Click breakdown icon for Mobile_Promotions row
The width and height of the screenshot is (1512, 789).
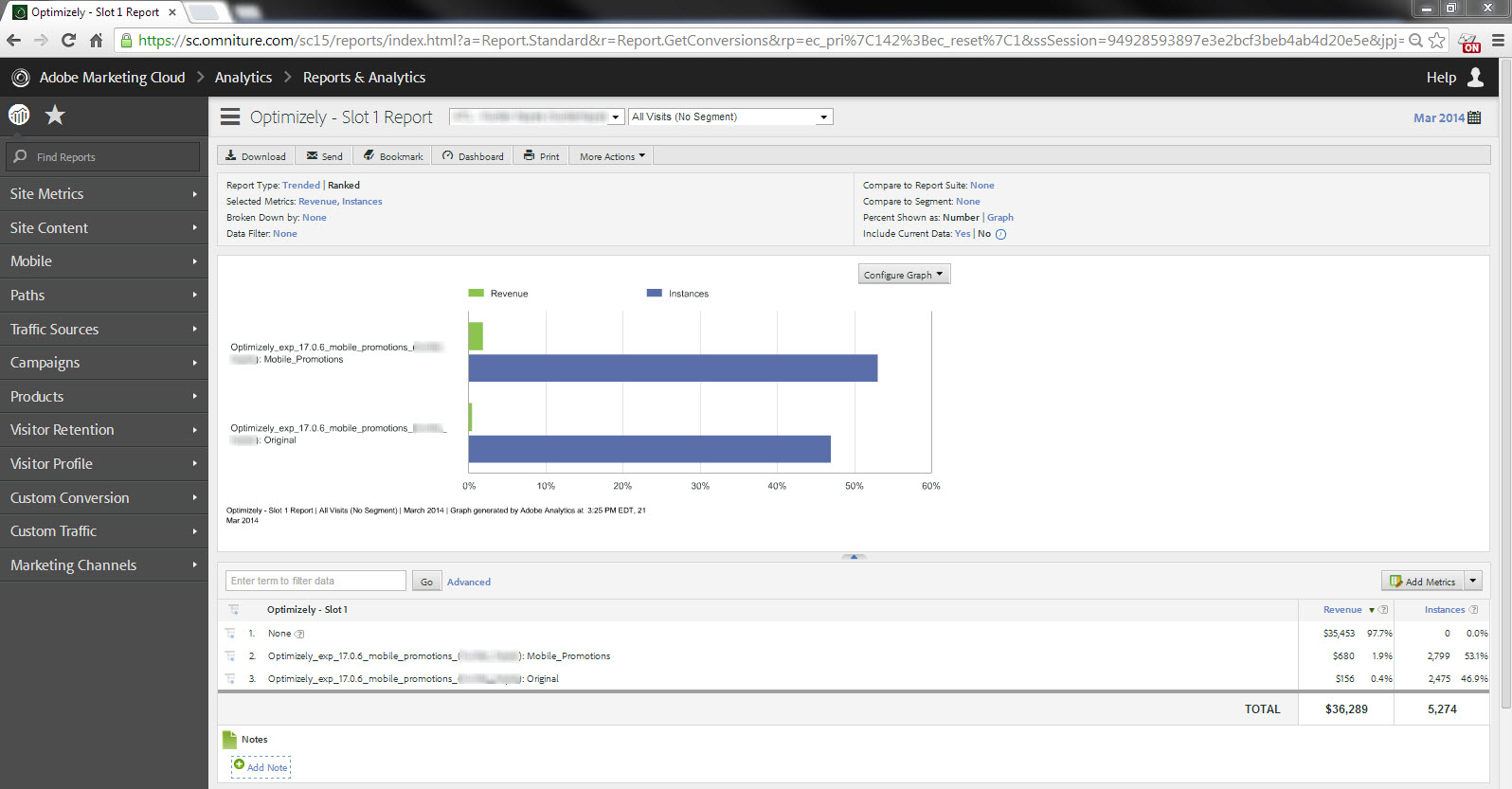click(x=230, y=655)
